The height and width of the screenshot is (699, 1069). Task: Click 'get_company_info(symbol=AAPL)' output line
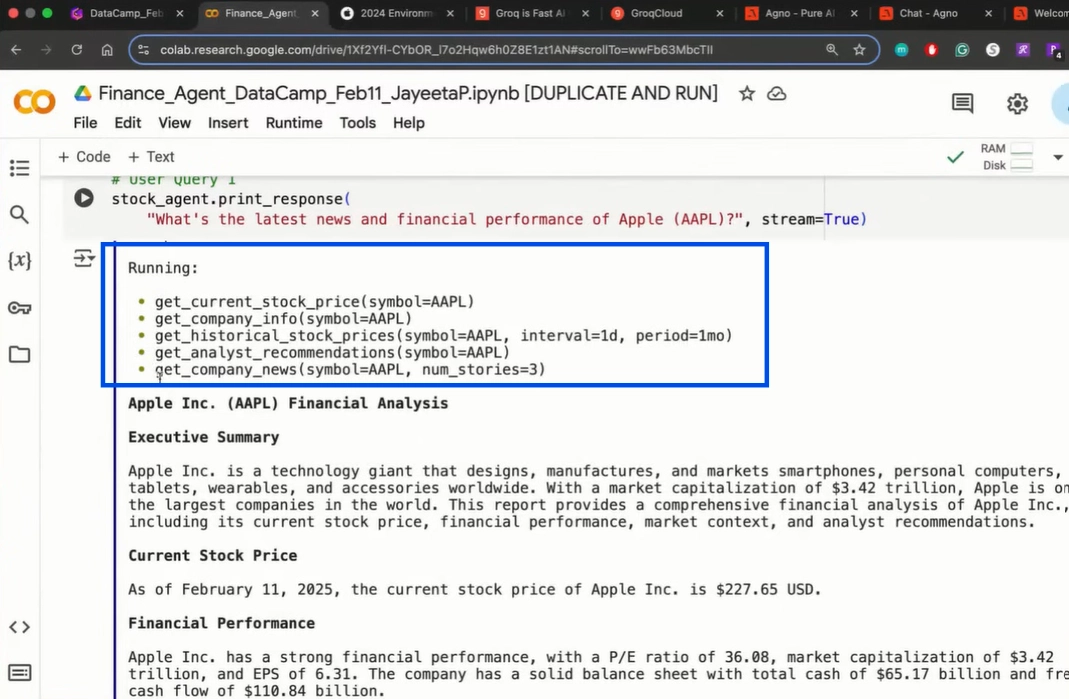click(x=283, y=318)
